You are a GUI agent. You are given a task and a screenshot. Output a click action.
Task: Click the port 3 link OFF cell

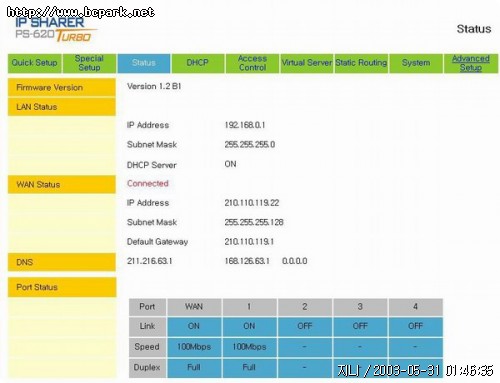[360, 327]
